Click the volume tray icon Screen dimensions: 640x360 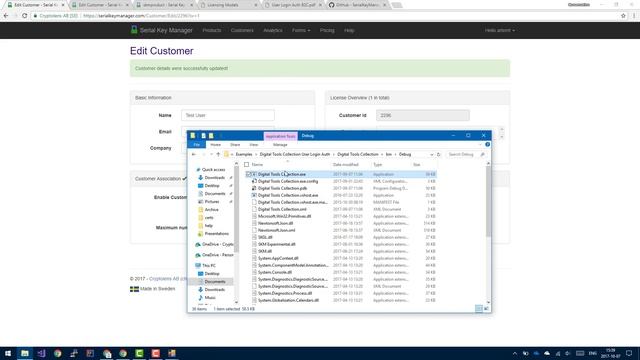point(568,353)
